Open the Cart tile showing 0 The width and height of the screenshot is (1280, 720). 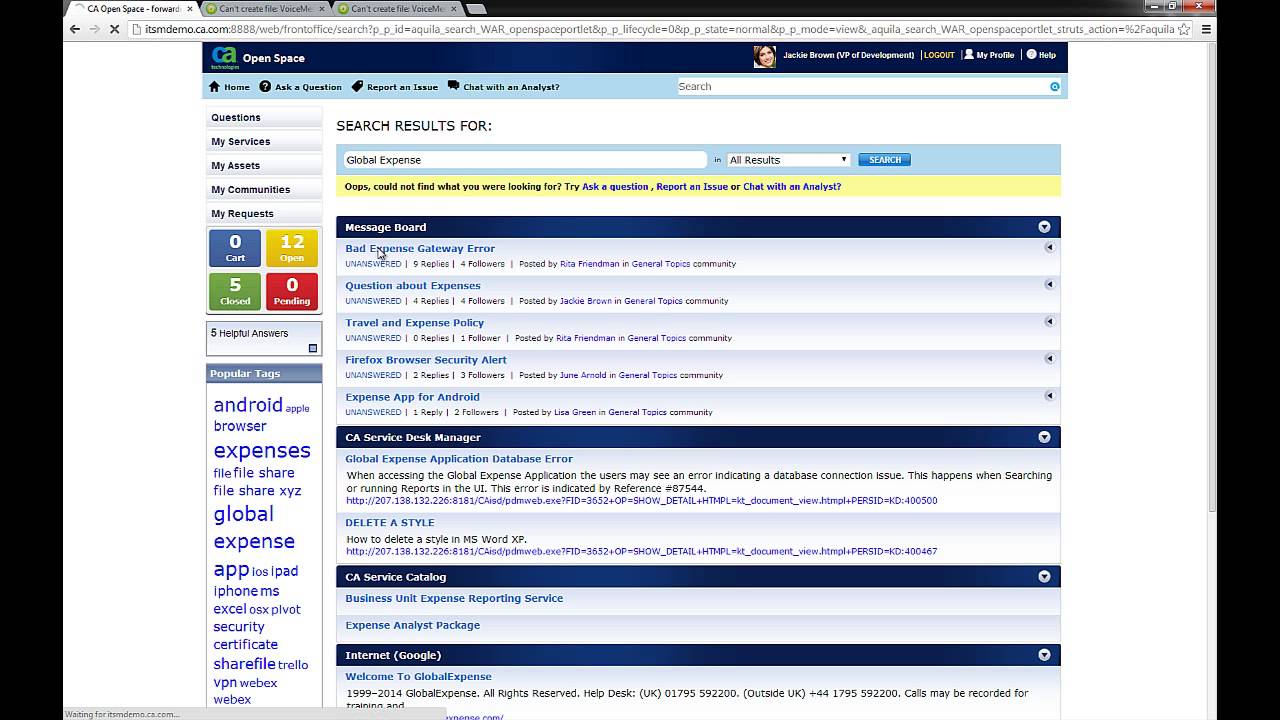[x=235, y=248]
